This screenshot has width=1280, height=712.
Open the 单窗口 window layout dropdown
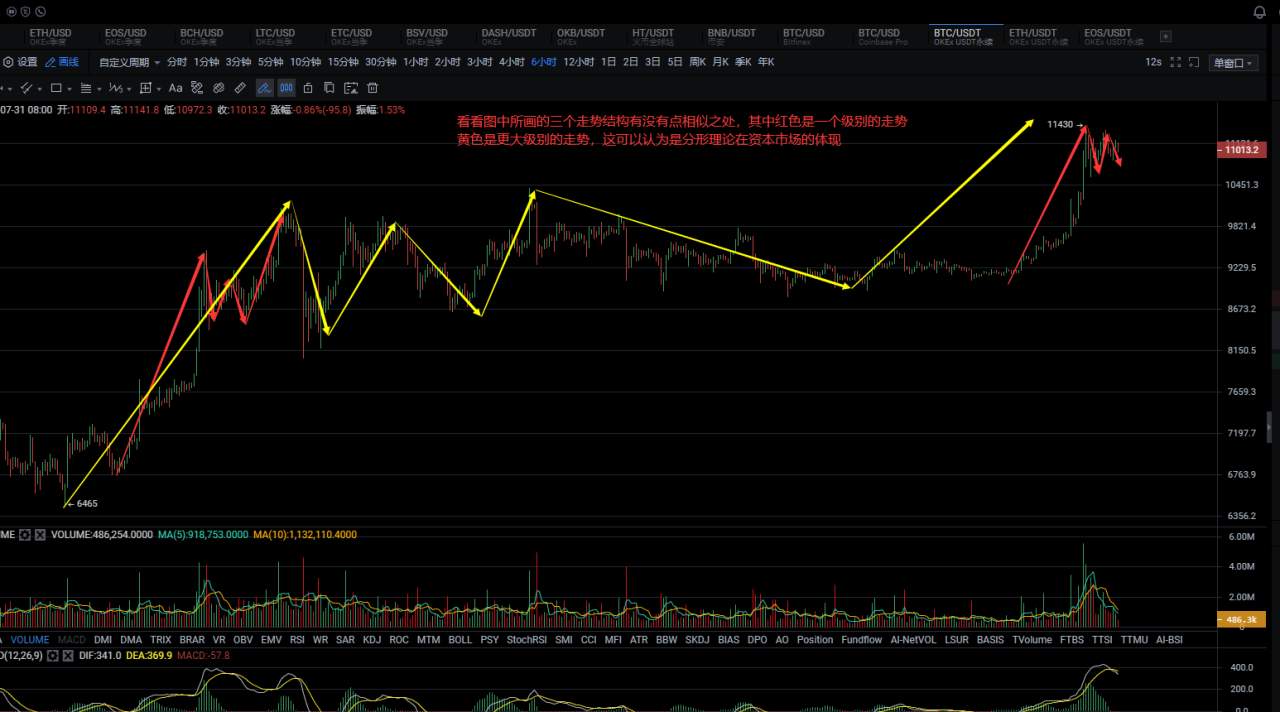1233,62
